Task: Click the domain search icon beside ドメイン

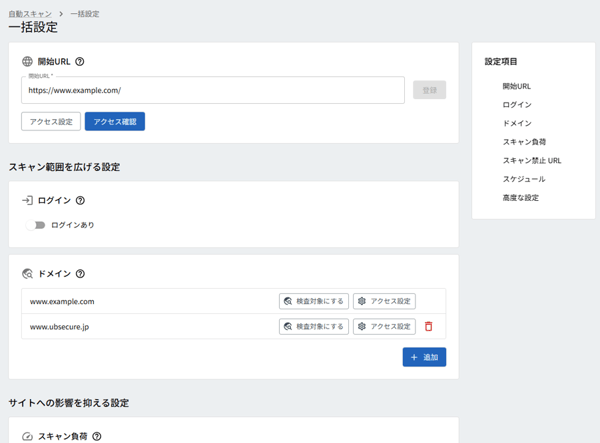Action: [28, 274]
